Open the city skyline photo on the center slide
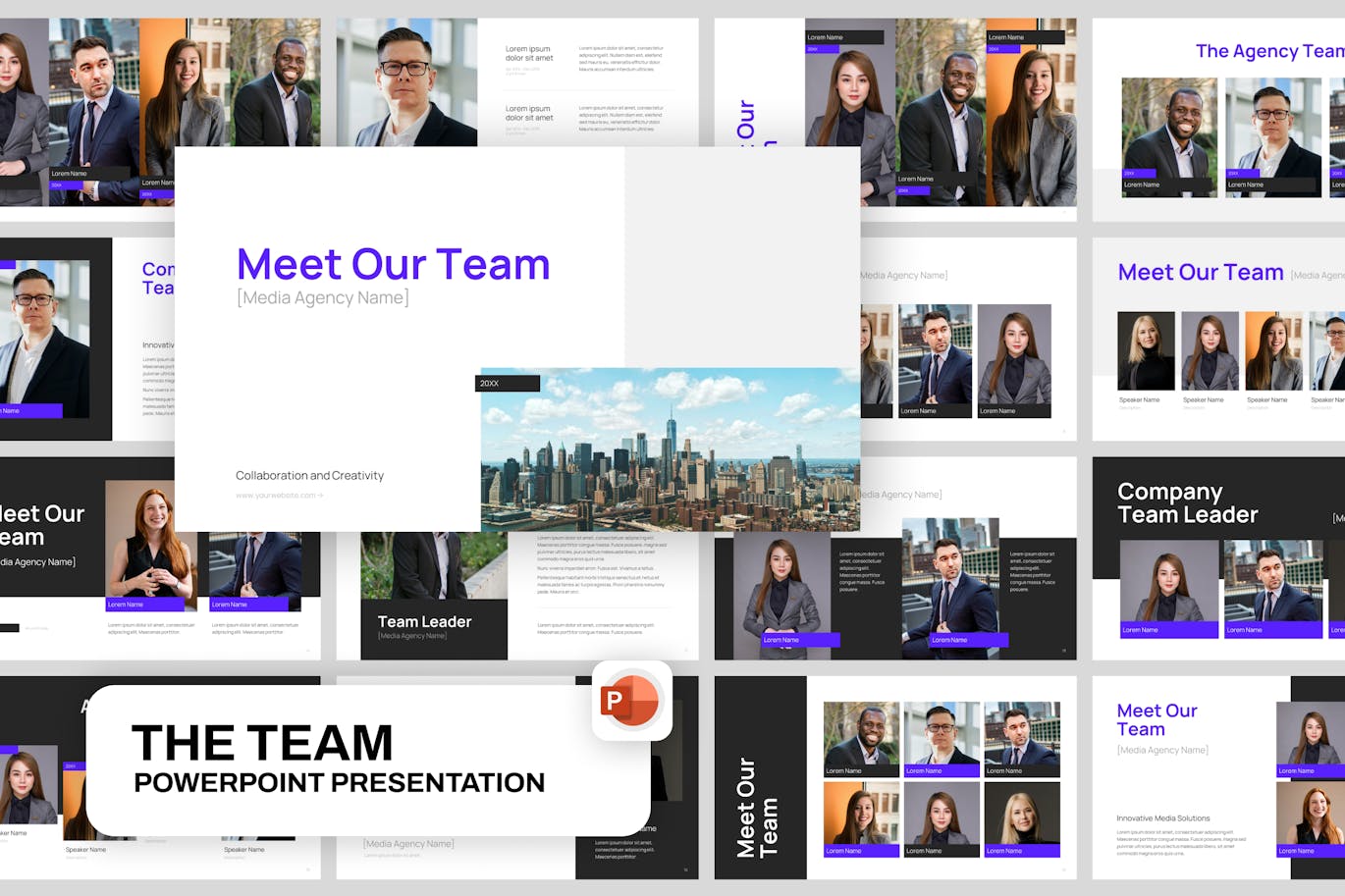The image size is (1345, 896). tap(671, 449)
